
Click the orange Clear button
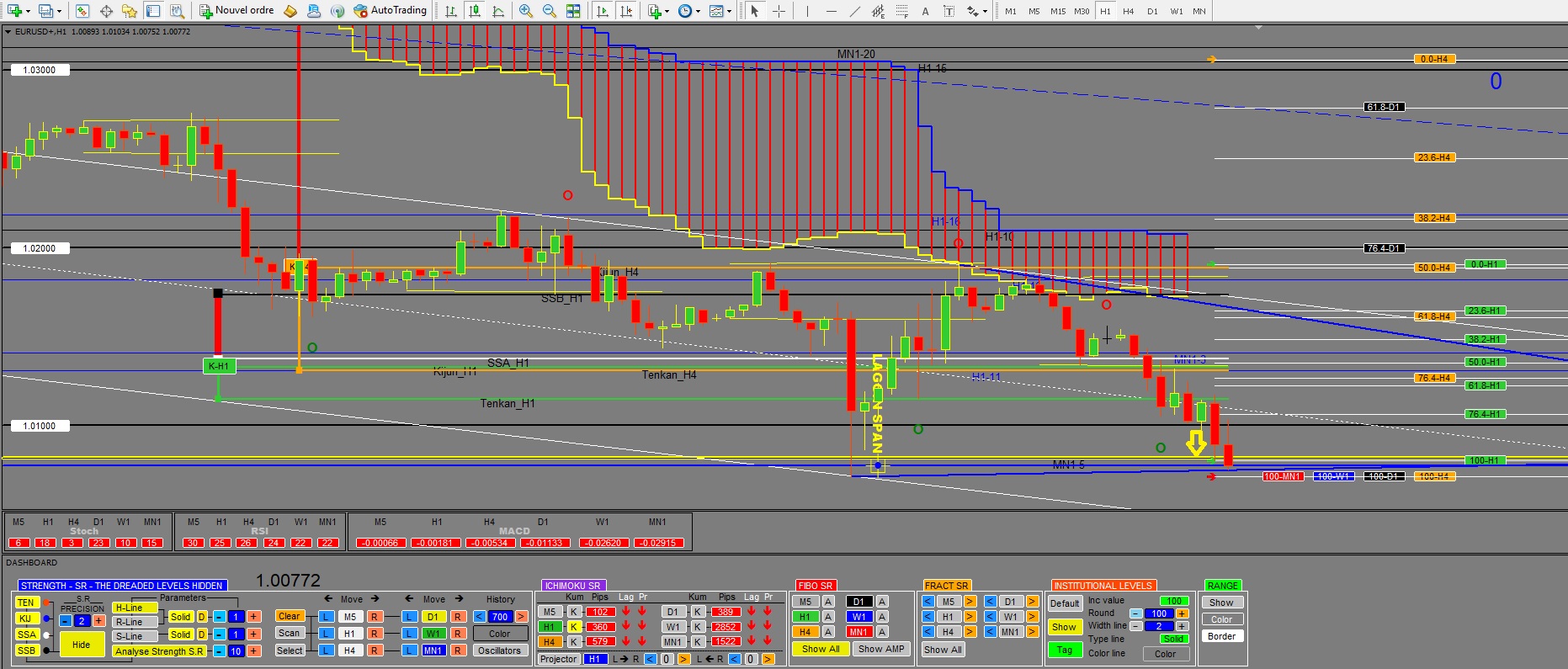tap(290, 616)
